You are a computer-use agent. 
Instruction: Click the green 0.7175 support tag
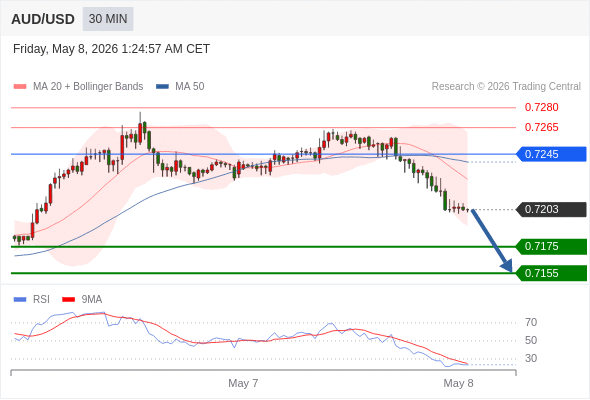coord(551,246)
